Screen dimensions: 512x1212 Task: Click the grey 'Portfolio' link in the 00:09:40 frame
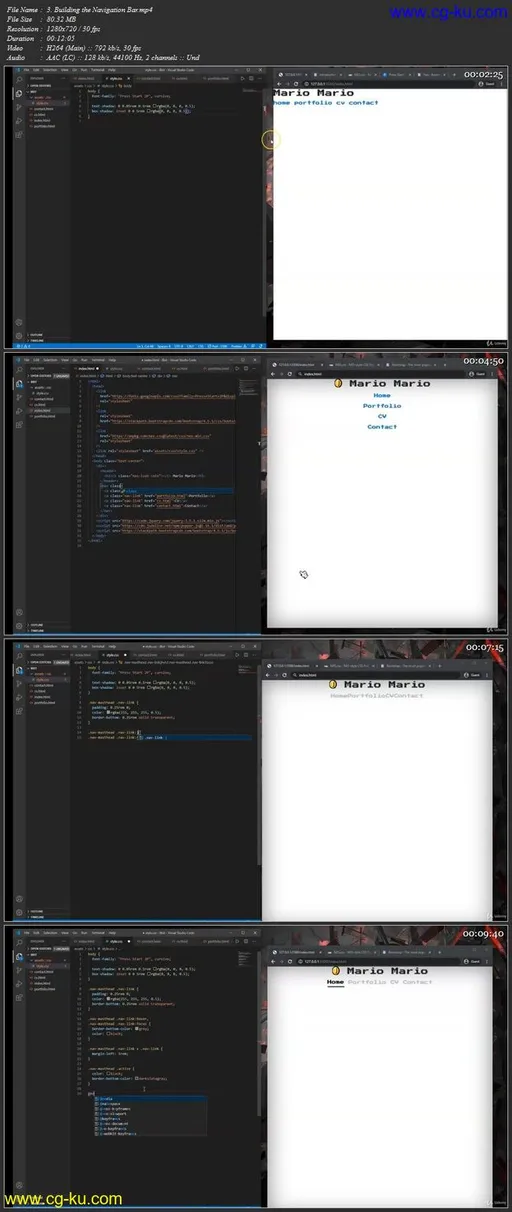click(x=367, y=982)
